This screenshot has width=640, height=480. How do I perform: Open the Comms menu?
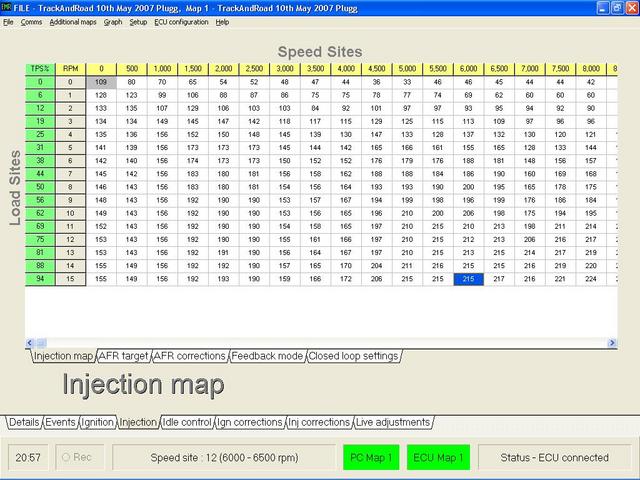tap(31, 21)
